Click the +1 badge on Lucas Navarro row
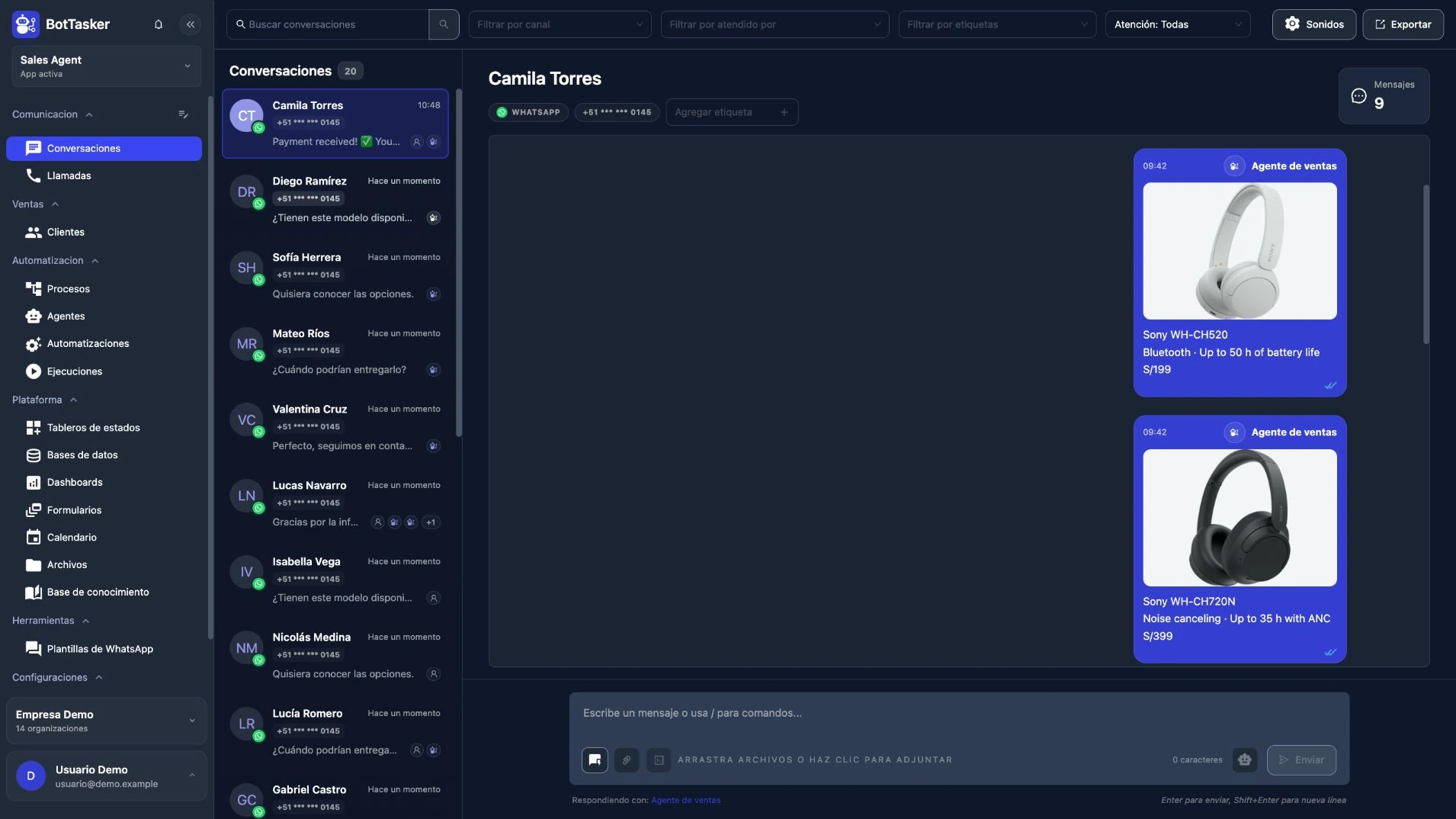This screenshot has width=1456, height=819. (431, 522)
